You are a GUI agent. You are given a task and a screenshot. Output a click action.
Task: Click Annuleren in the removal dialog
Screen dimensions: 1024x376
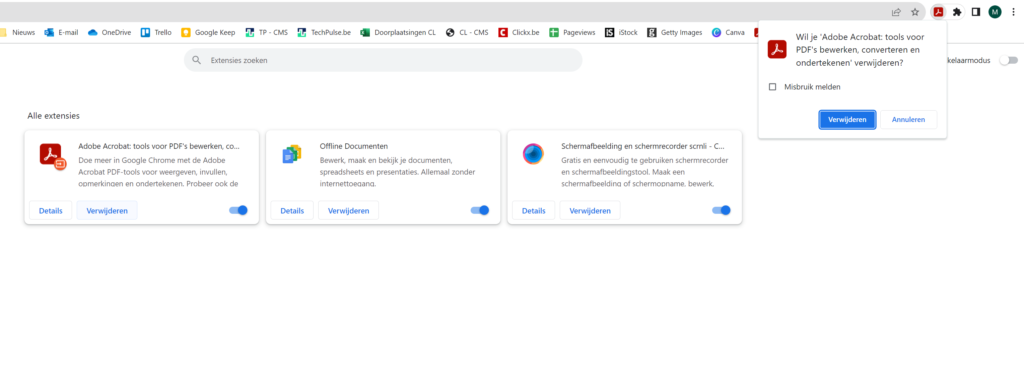pyautogui.click(x=908, y=119)
